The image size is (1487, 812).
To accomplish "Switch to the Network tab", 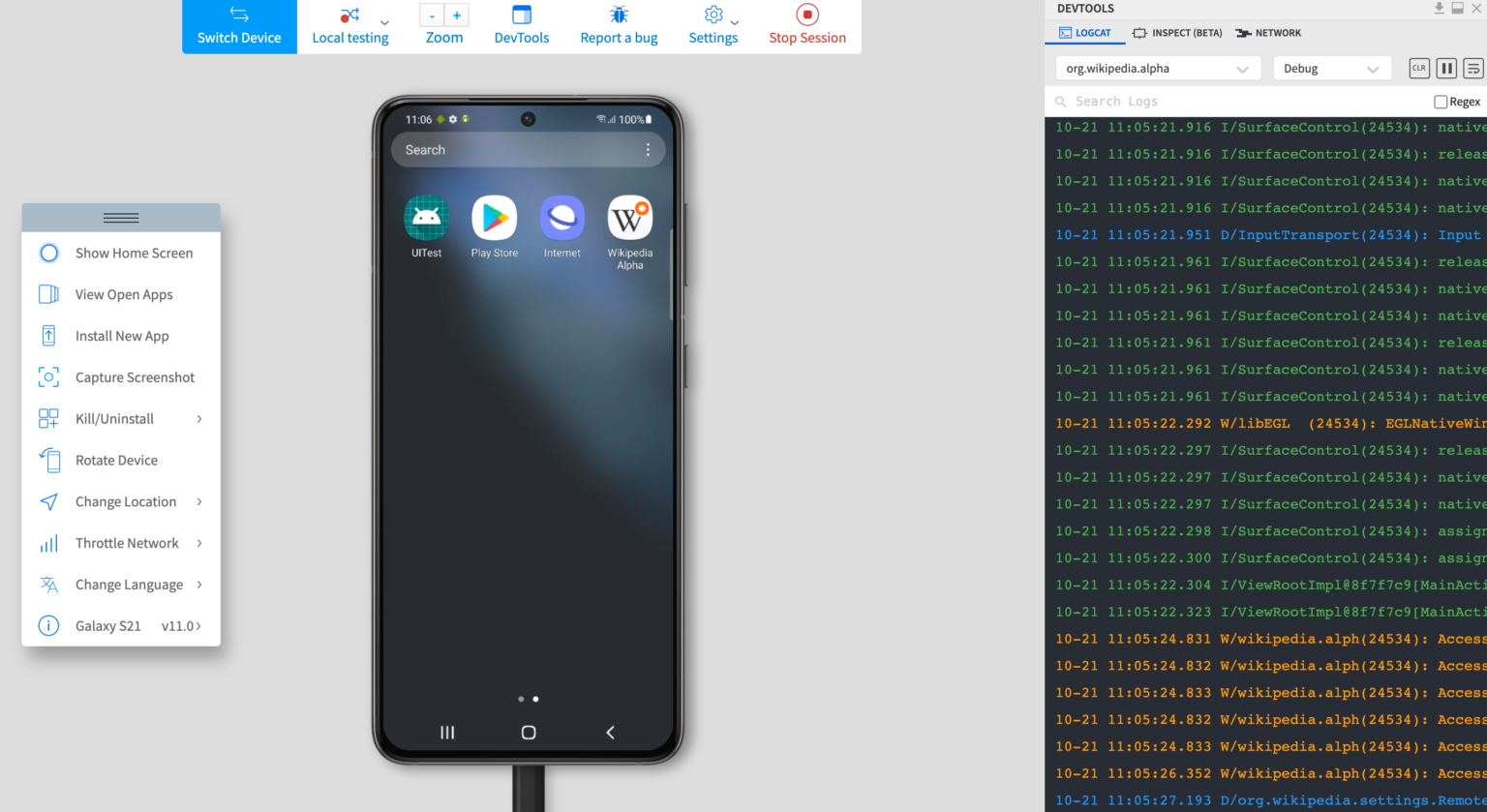I will [x=1267, y=32].
